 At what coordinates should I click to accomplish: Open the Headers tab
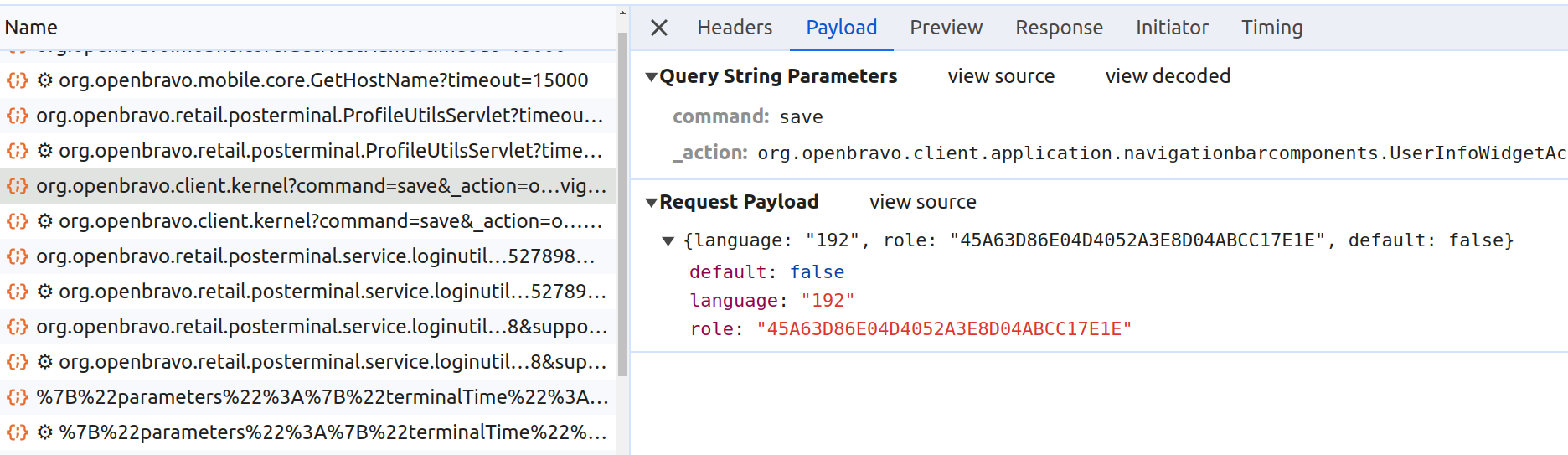(x=734, y=28)
